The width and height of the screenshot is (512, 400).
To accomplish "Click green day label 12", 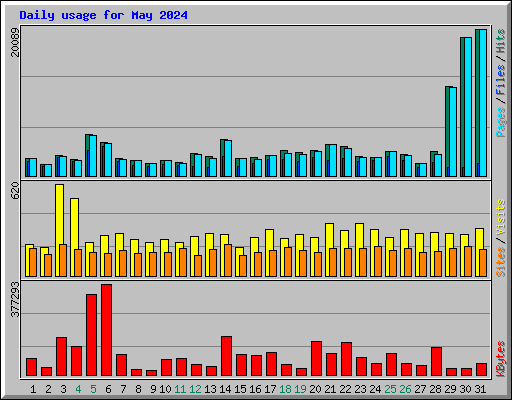I will (195, 389).
